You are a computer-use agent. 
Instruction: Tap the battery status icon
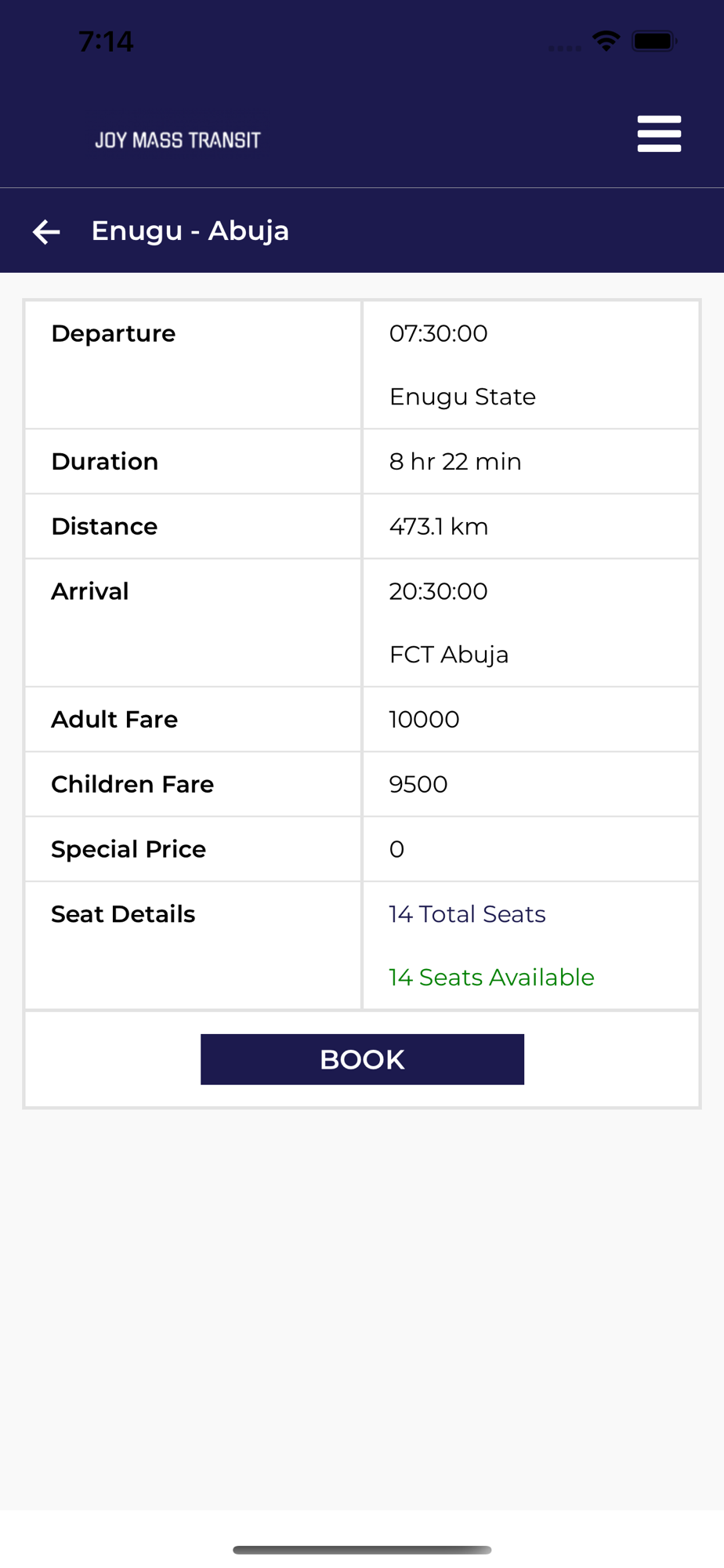pyautogui.click(x=654, y=41)
